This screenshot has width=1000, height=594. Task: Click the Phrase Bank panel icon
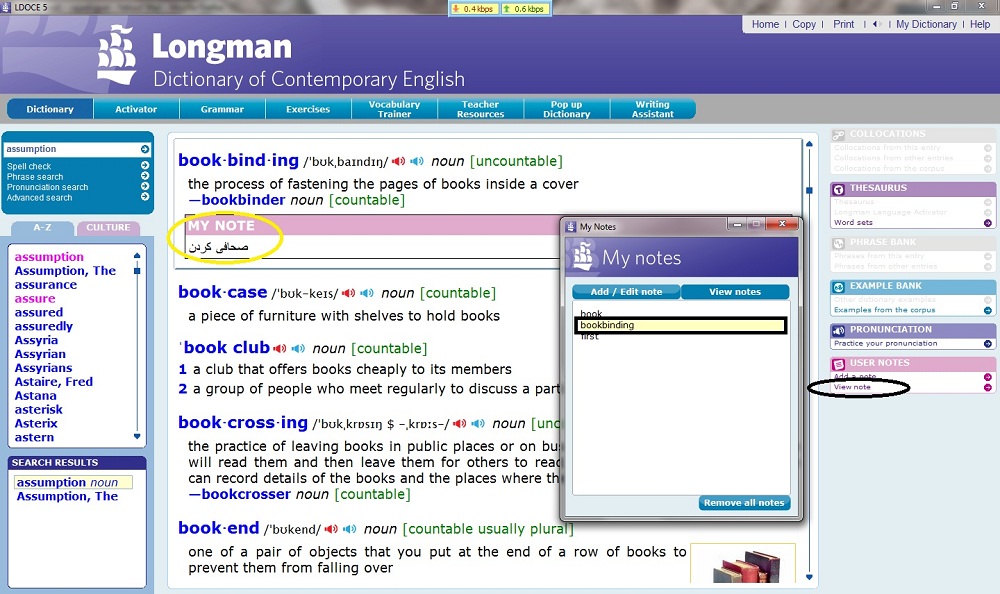(x=837, y=242)
